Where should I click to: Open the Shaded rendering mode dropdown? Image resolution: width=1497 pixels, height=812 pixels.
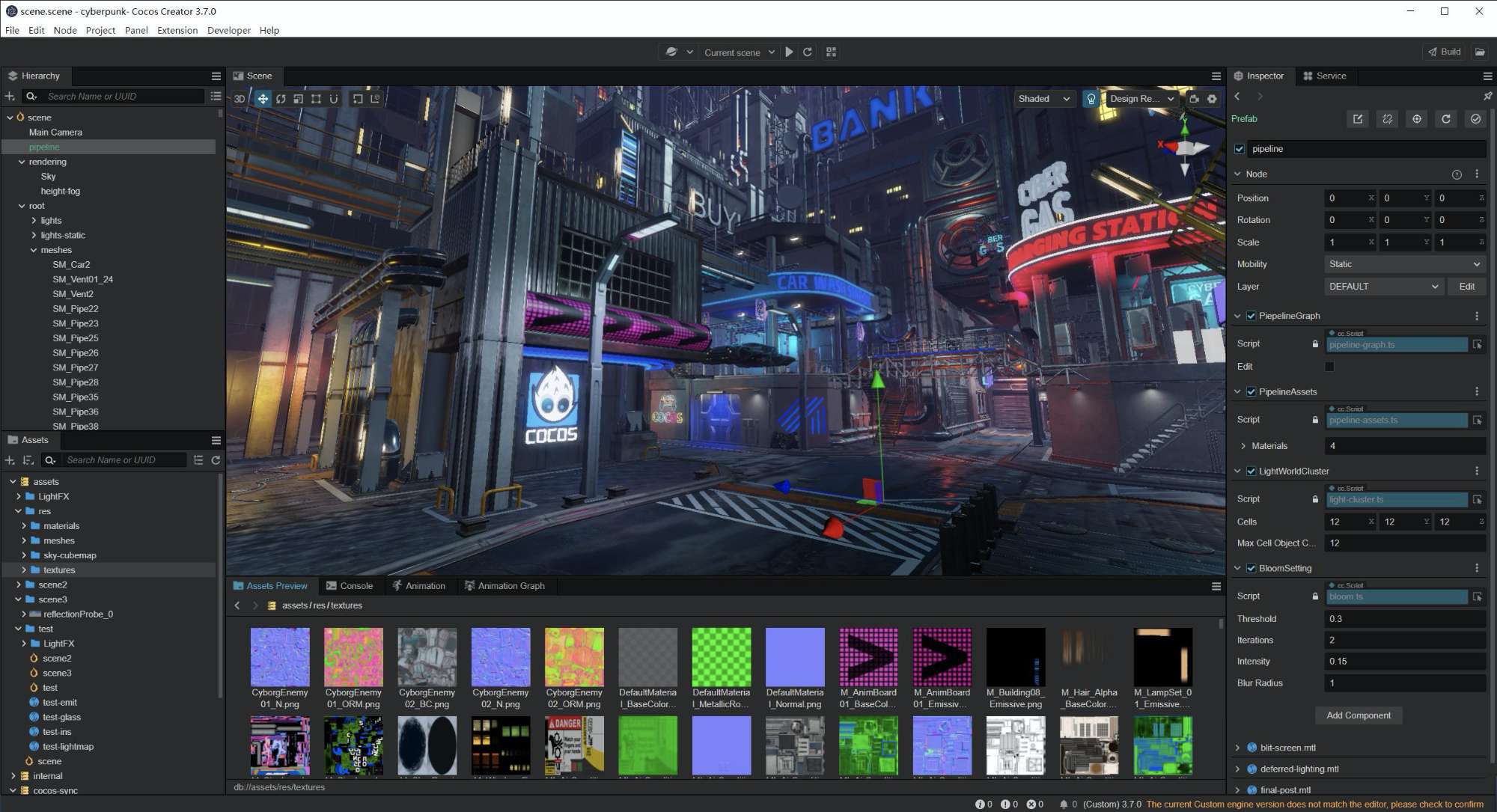coord(1043,98)
